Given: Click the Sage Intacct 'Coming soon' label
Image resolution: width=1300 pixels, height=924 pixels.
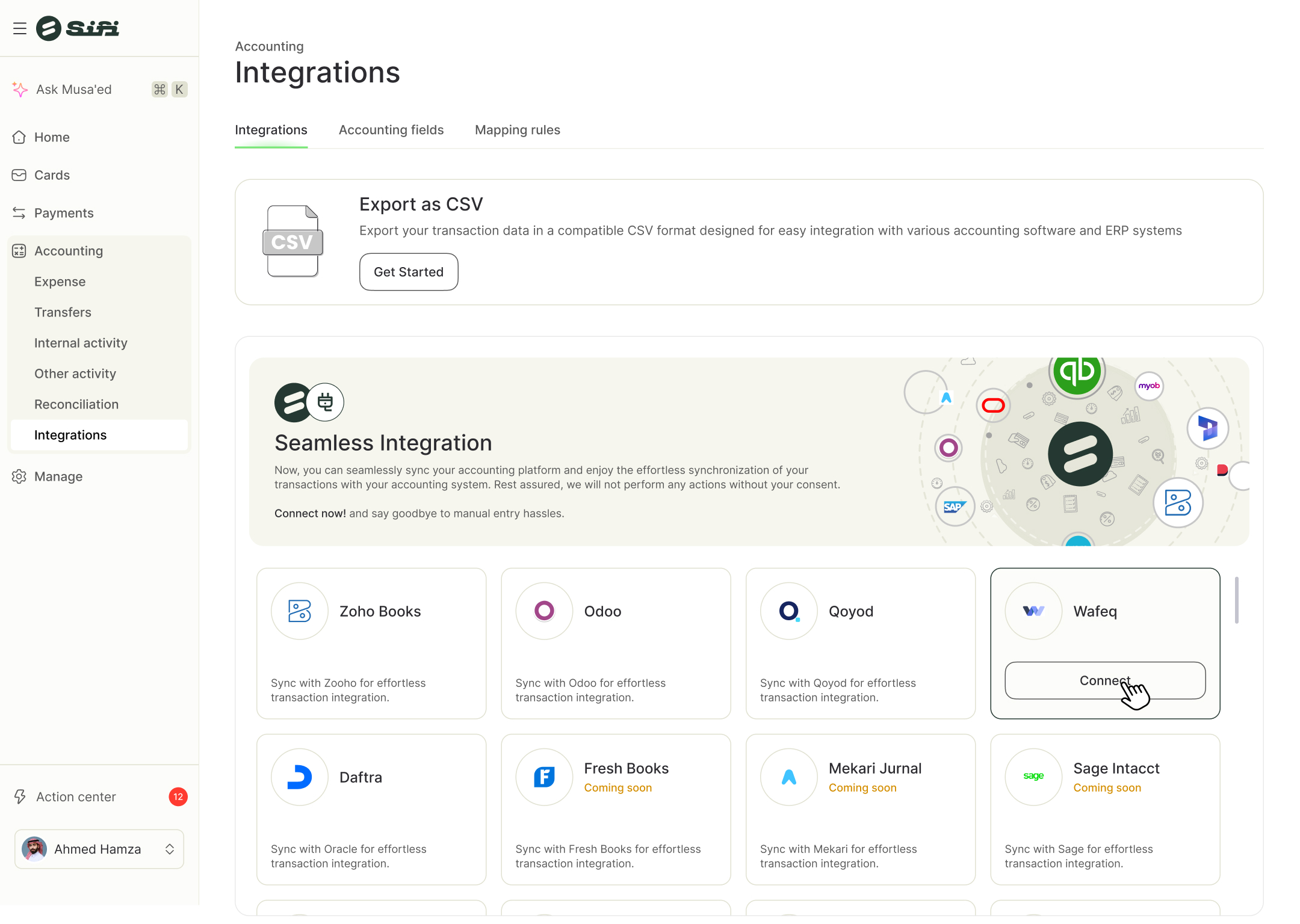Looking at the screenshot, I should [x=1107, y=787].
